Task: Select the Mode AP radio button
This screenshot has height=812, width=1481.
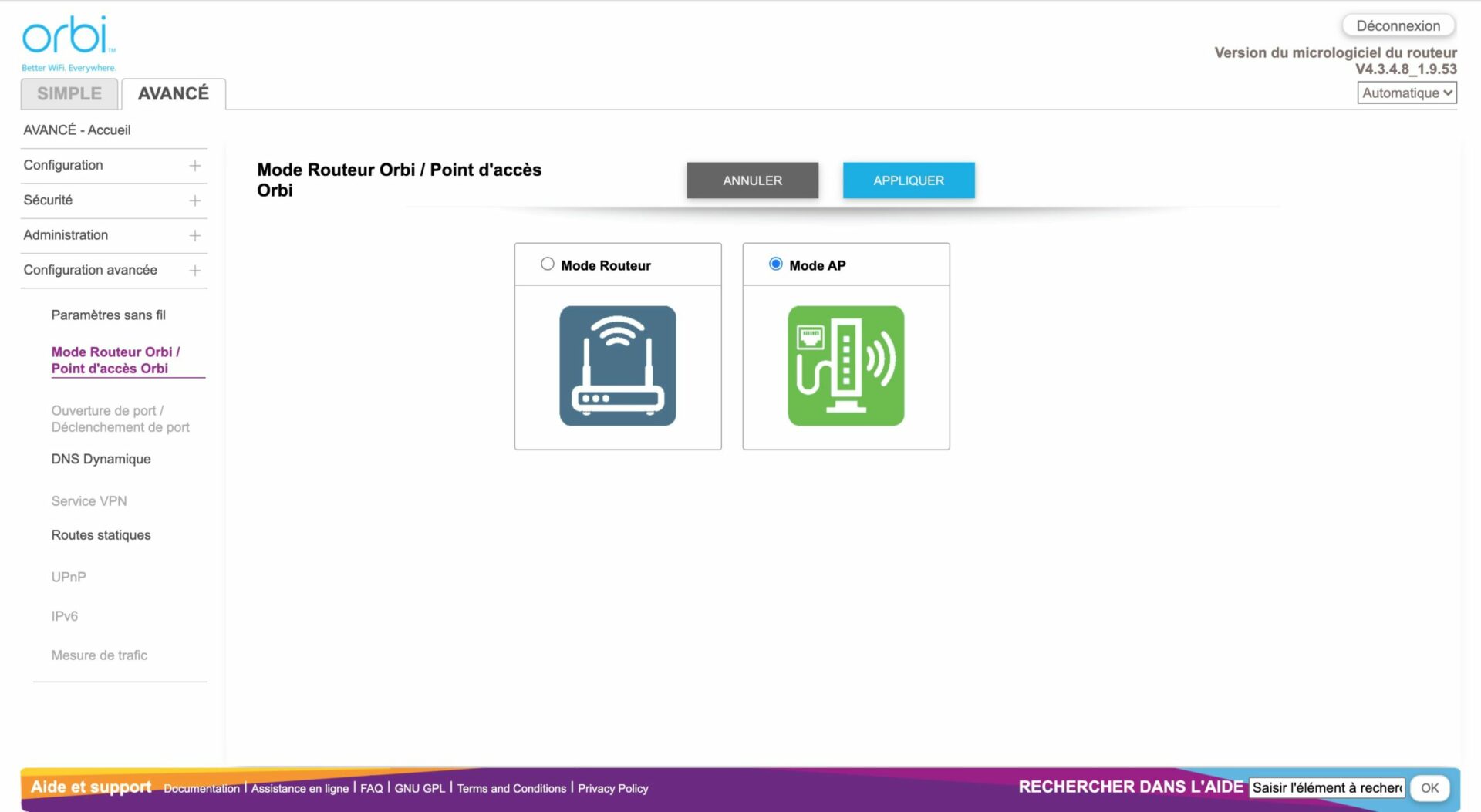Action: (x=776, y=264)
